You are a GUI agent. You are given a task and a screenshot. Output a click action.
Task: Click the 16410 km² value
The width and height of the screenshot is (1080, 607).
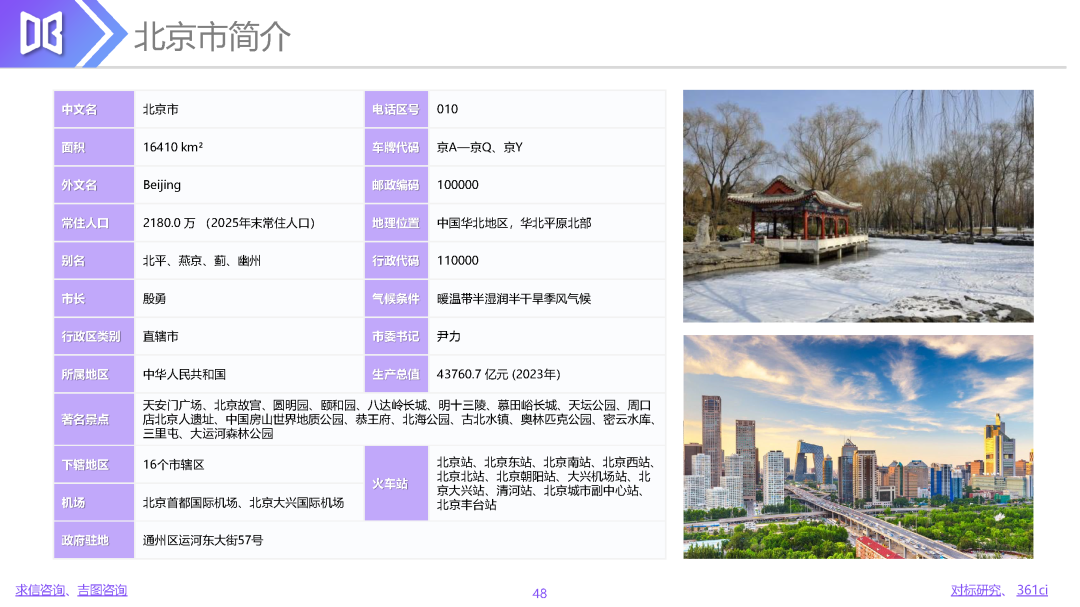tap(173, 147)
